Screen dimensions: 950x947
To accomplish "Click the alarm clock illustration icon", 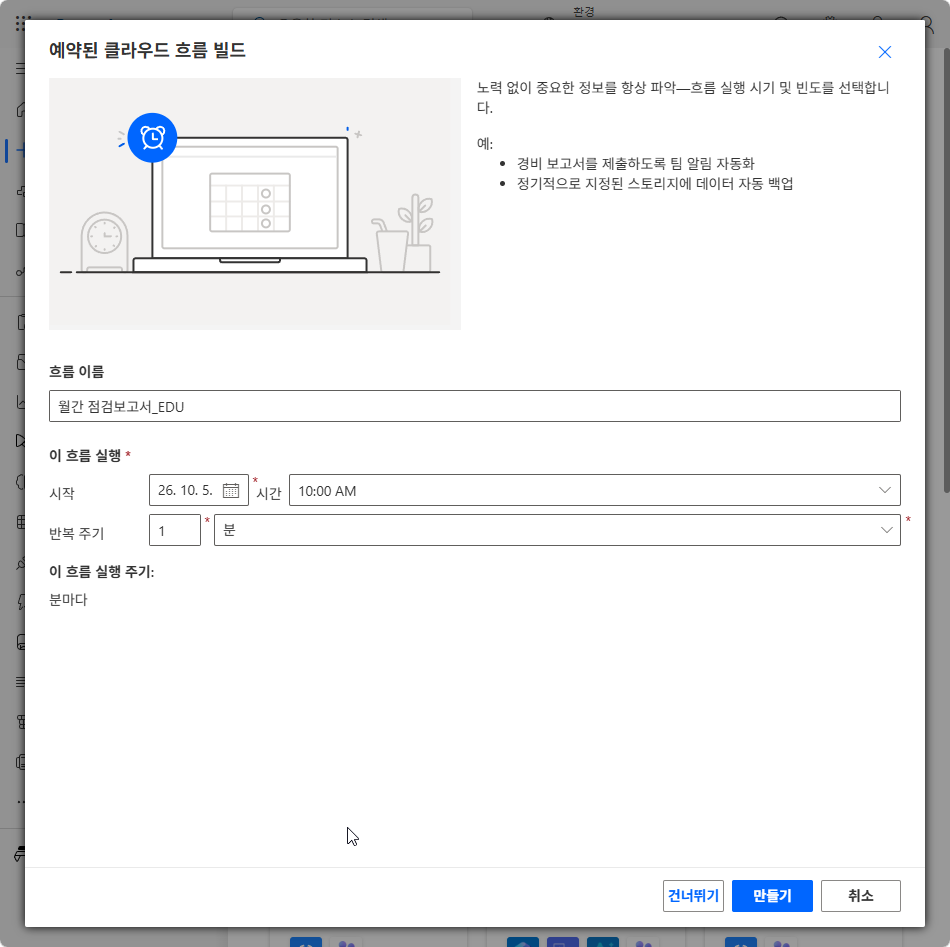I will [x=152, y=138].
